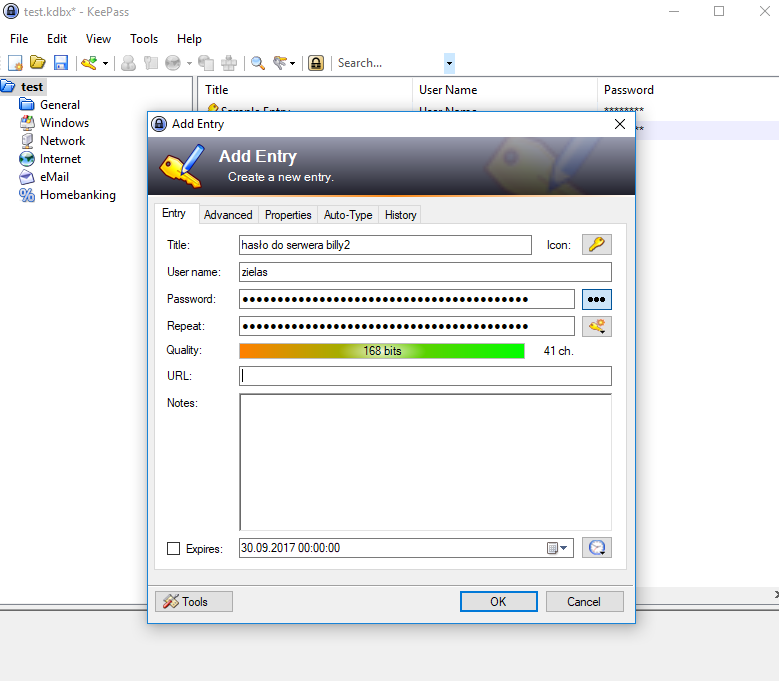Image resolution: width=779 pixels, height=681 pixels.
Task: Toggle password visibility with dots button
Action: pos(597,299)
